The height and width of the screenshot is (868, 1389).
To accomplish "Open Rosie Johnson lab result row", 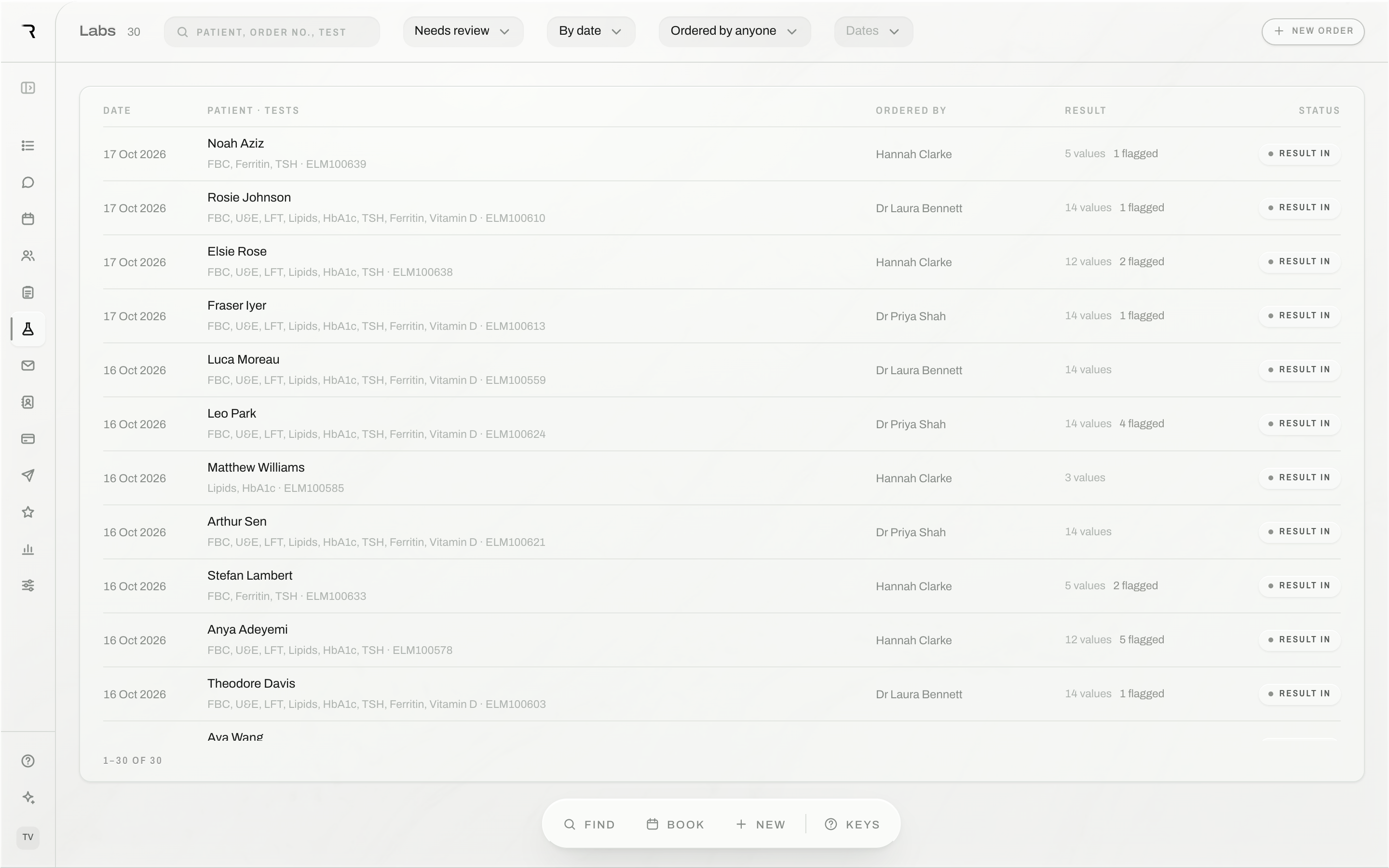I will 722,208.
